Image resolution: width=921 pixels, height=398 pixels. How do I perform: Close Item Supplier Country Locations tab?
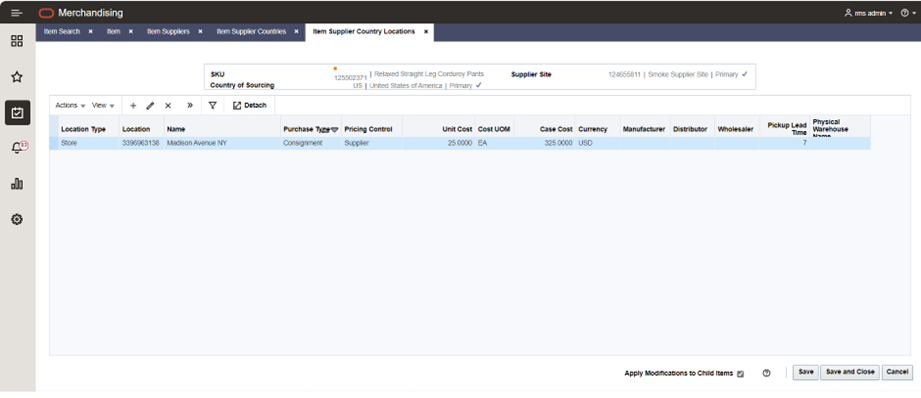426,32
